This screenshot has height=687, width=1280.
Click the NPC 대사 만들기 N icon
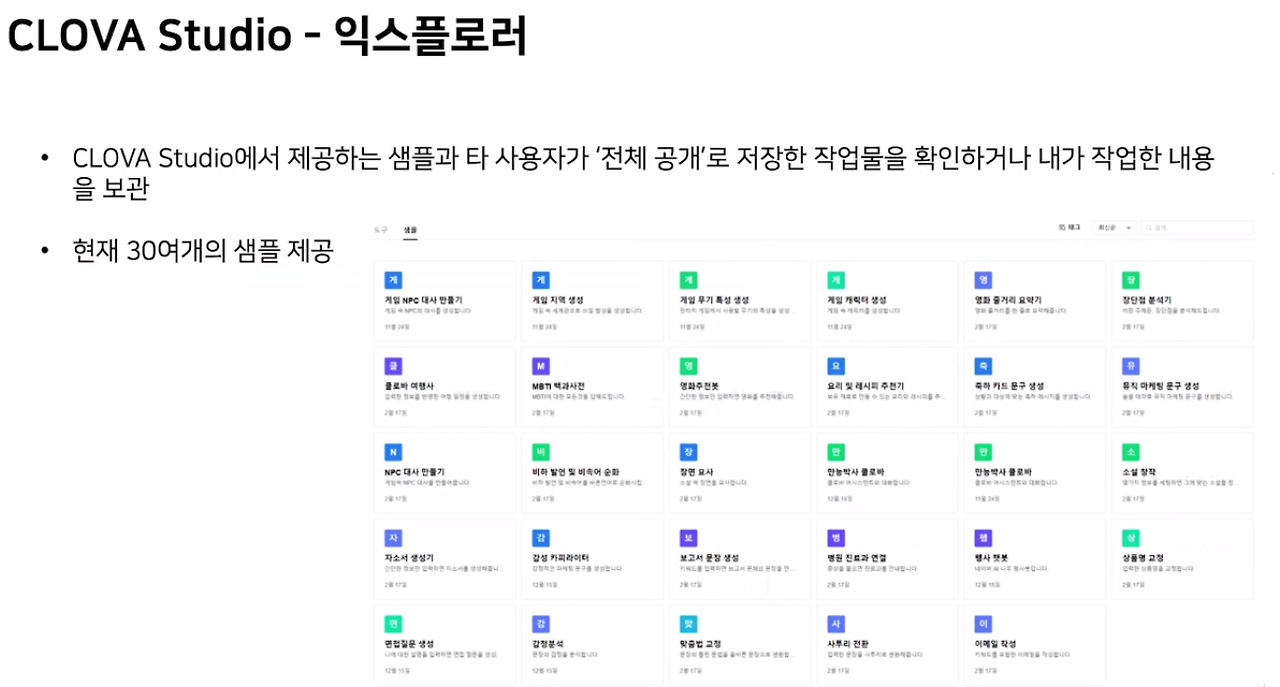[393, 452]
